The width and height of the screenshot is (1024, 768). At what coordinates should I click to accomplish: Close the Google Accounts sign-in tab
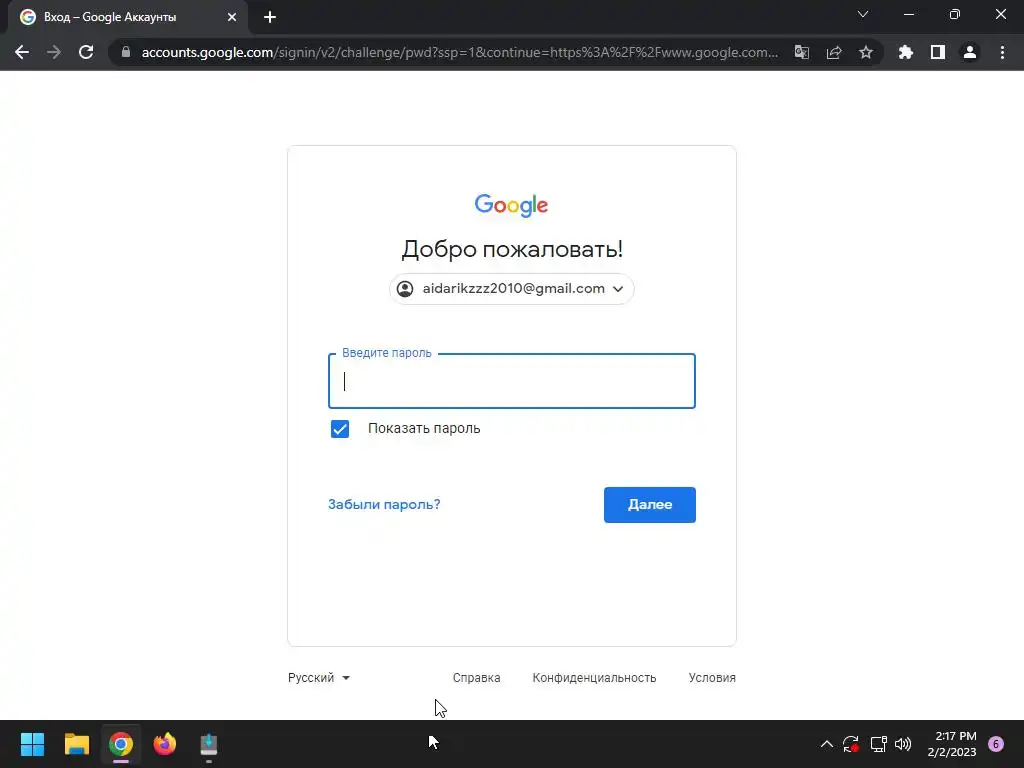pyautogui.click(x=232, y=17)
